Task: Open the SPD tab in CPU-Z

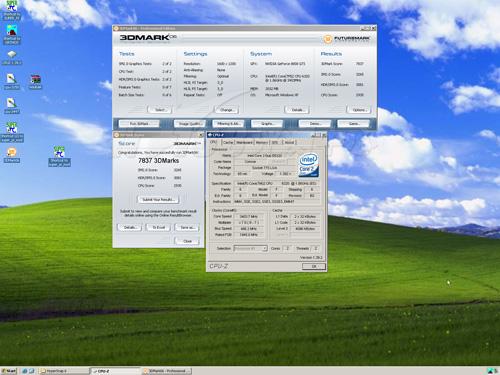Action: (x=275, y=142)
